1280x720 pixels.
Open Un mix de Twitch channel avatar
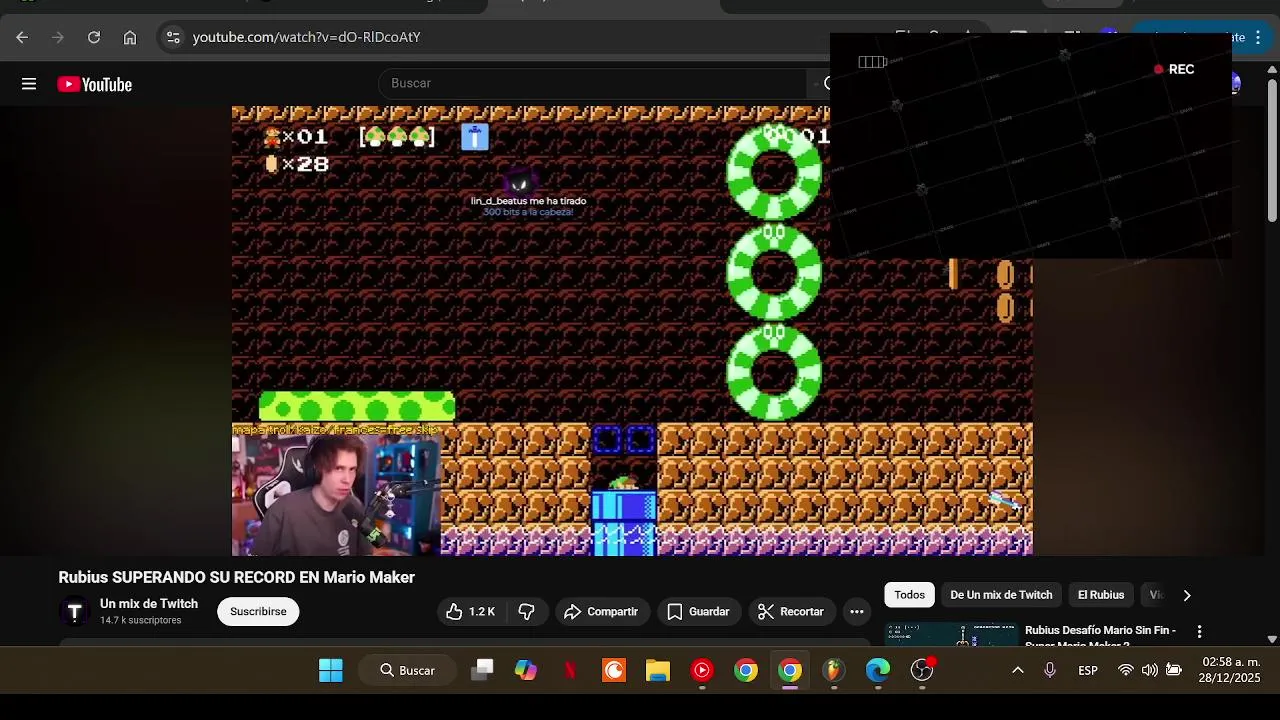click(75, 612)
